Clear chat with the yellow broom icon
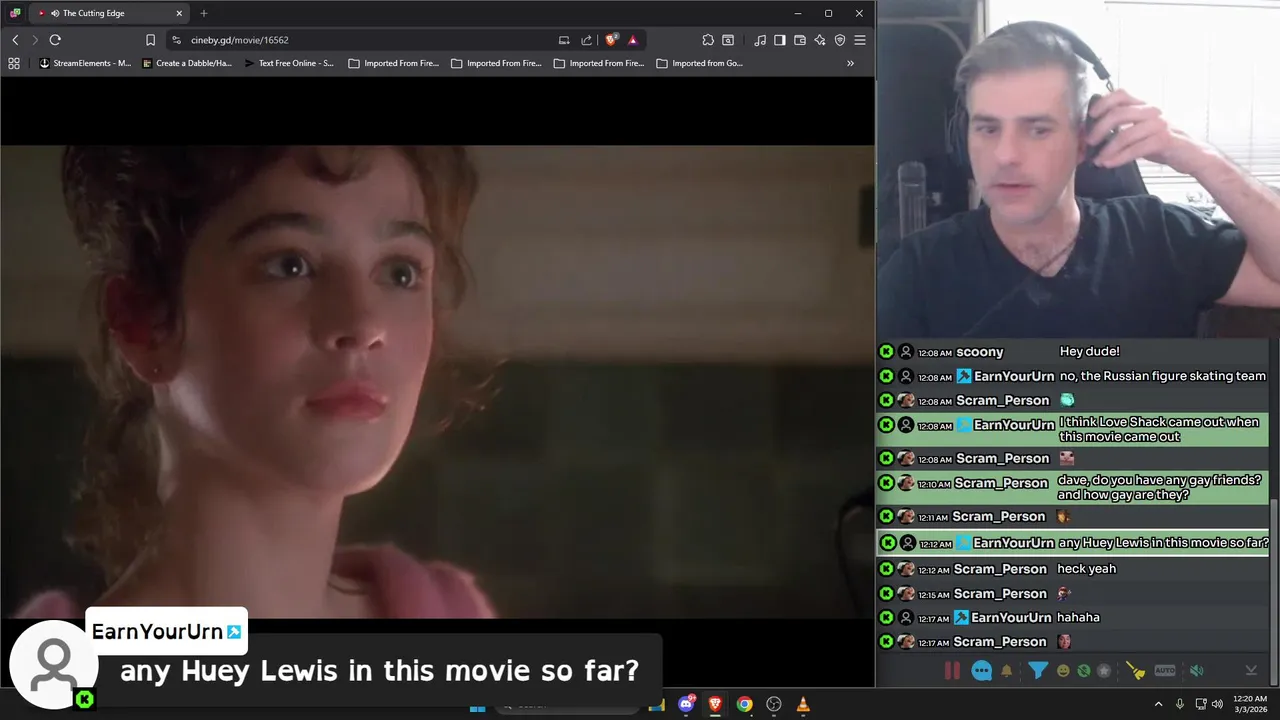1280x720 pixels. [1135, 671]
